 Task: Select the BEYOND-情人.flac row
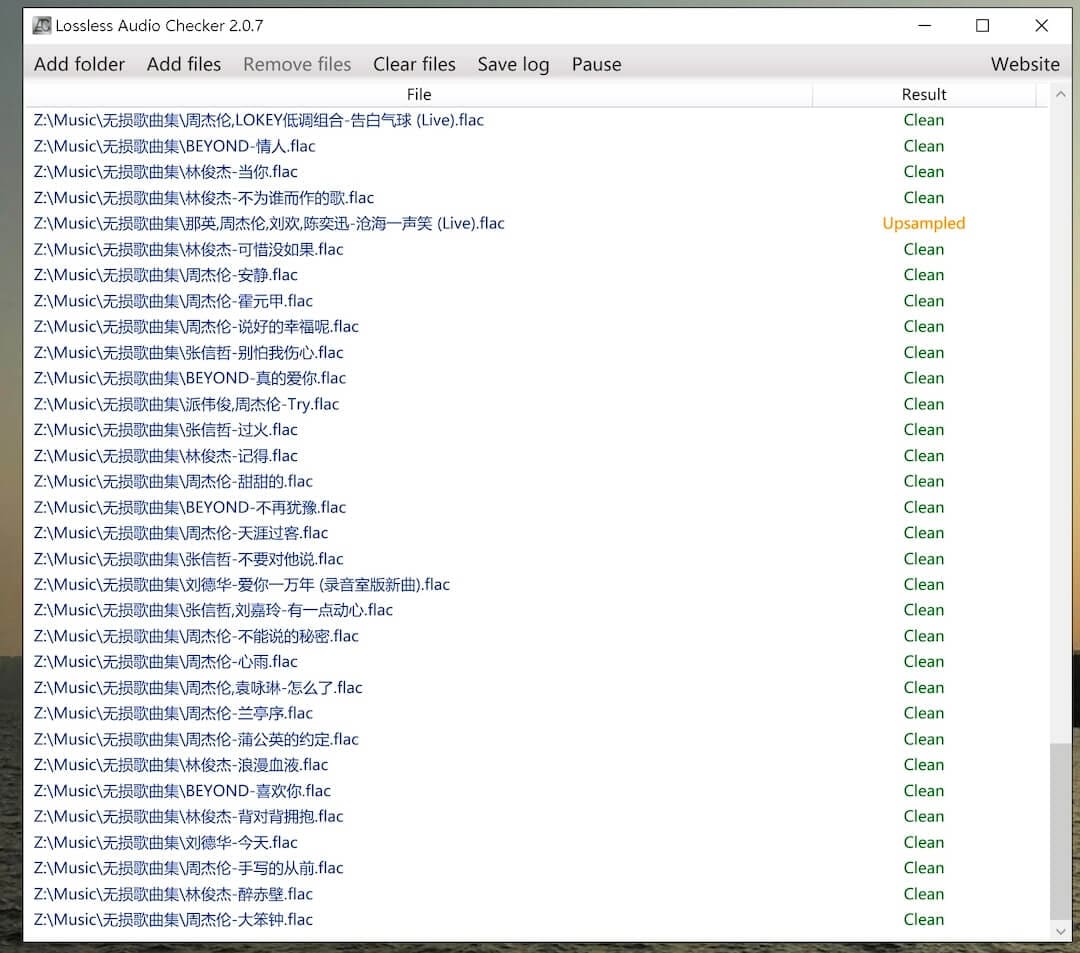coord(175,146)
